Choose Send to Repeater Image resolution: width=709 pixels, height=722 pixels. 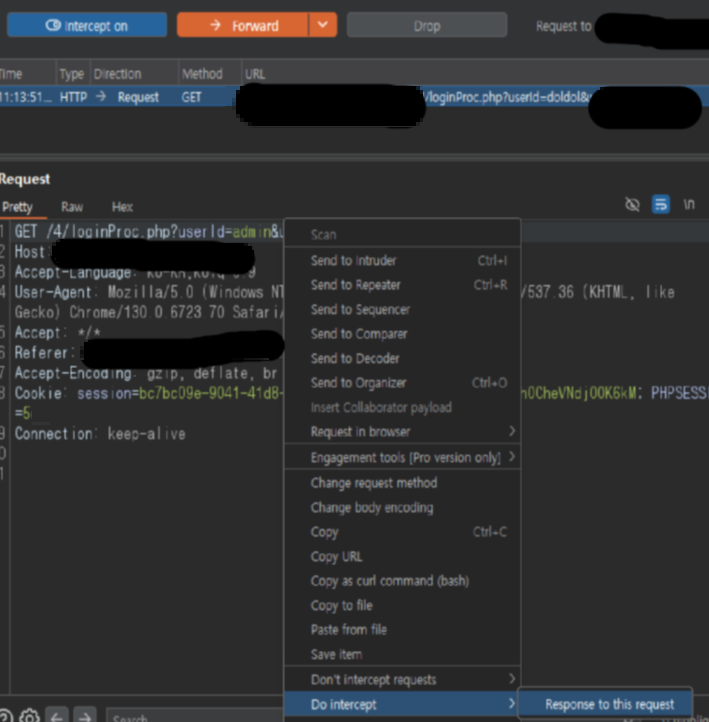[402, 285]
